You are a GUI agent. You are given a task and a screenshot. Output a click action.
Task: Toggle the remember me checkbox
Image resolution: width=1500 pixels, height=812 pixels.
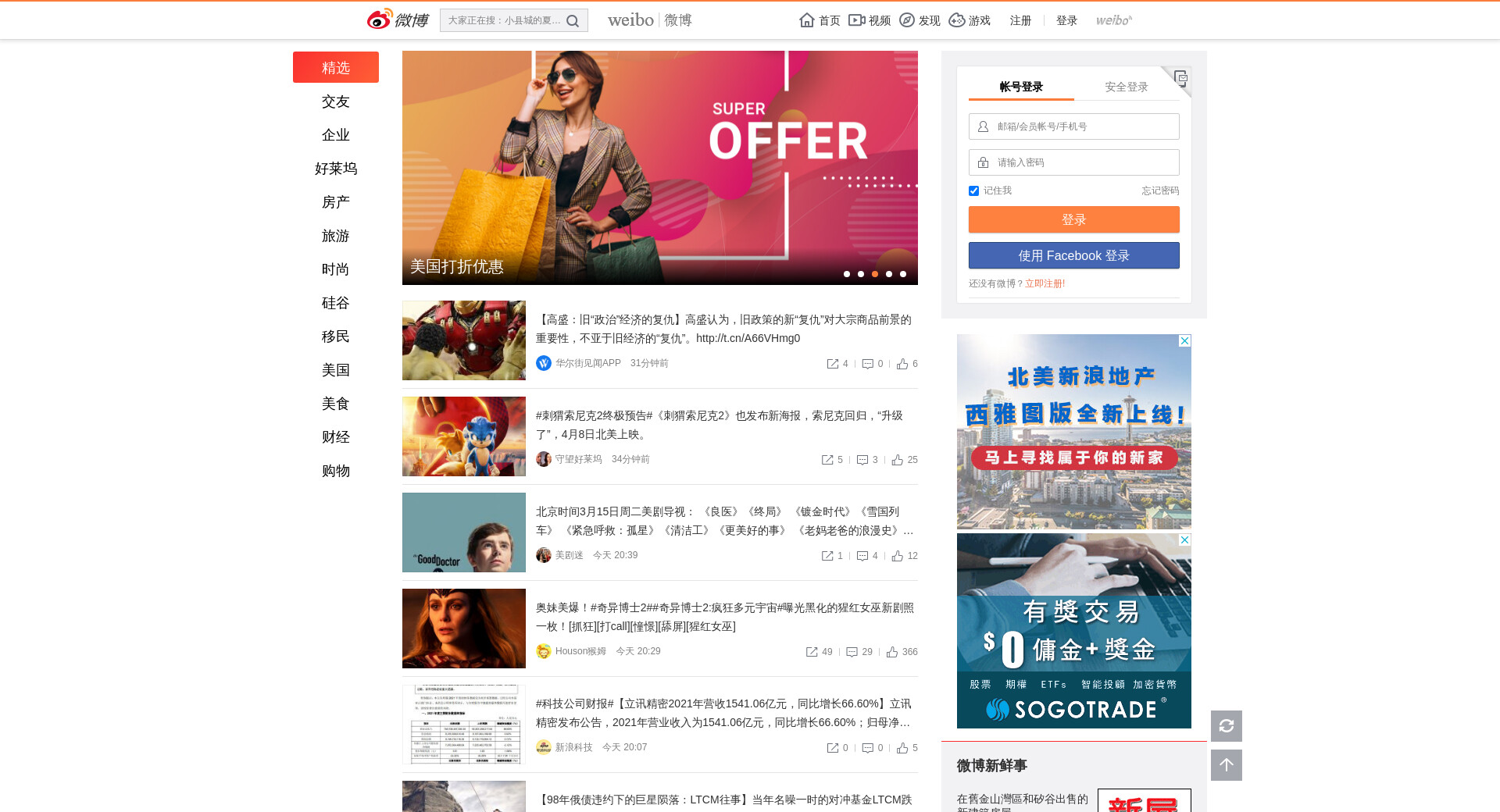973,191
